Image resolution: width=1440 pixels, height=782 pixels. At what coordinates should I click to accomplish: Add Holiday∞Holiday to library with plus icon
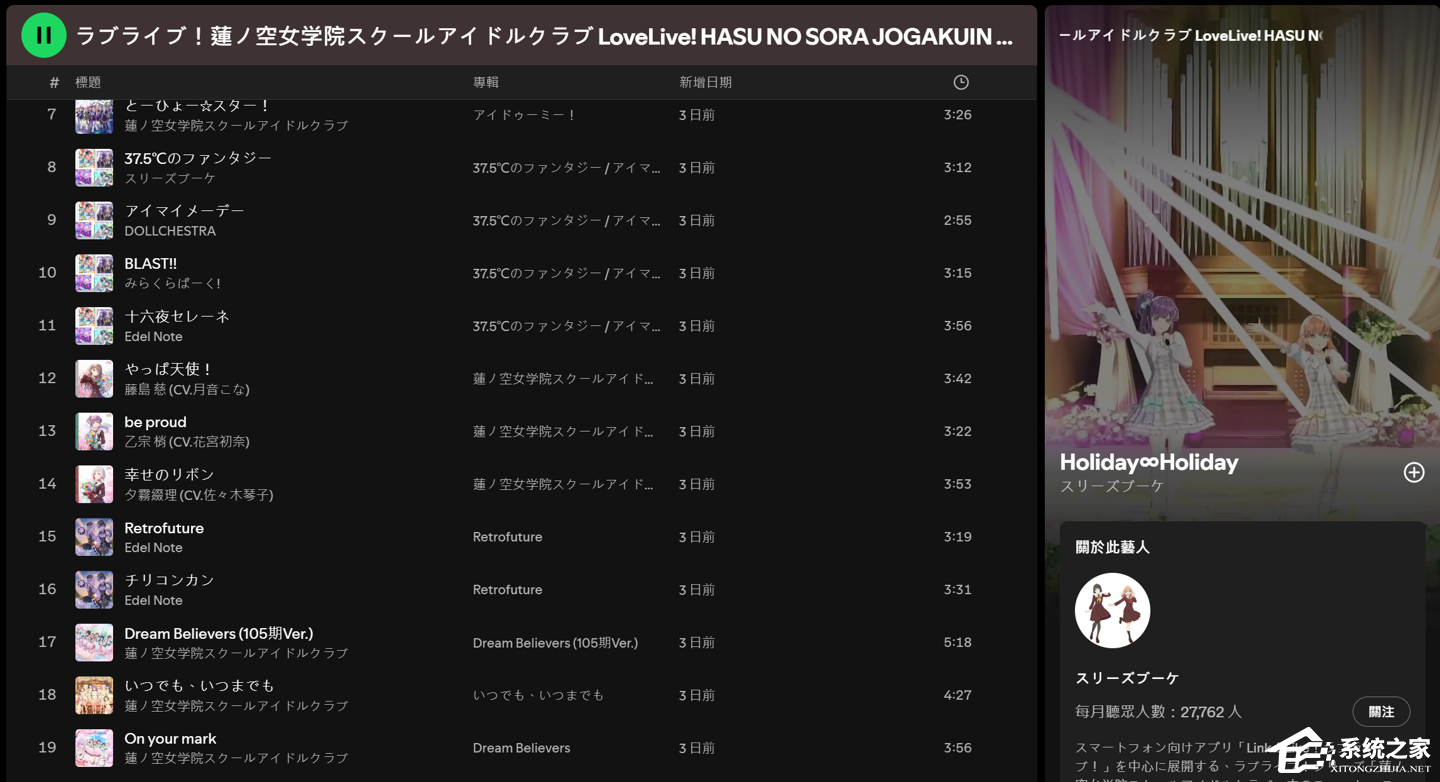tap(1413, 472)
